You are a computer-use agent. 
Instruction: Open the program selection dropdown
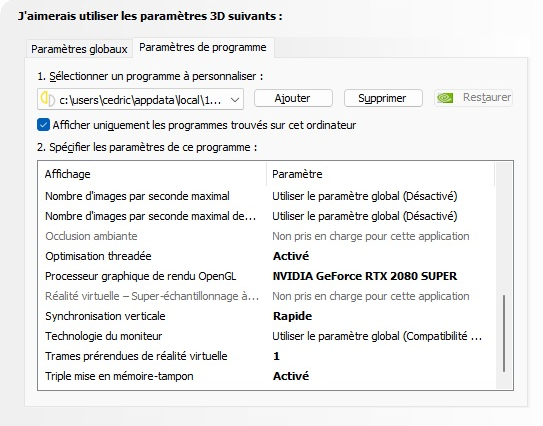(x=140, y=100)
